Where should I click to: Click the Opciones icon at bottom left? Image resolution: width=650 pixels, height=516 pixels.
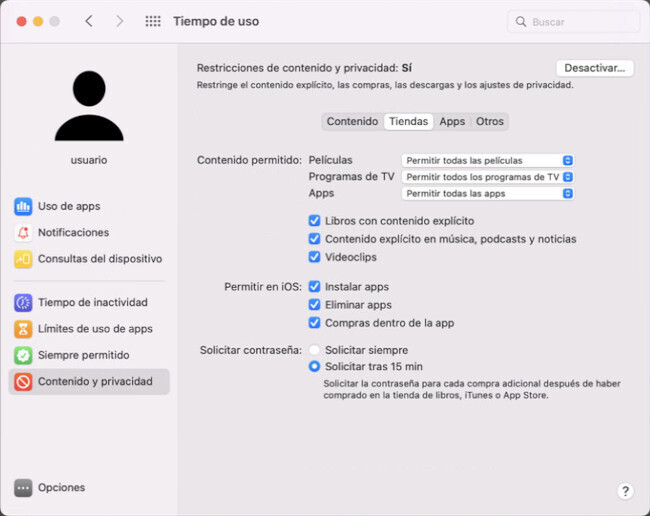23,488
